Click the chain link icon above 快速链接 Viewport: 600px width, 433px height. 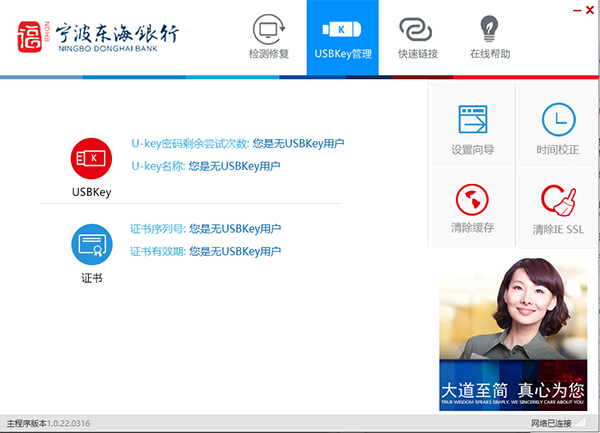(x=416, y=29)
